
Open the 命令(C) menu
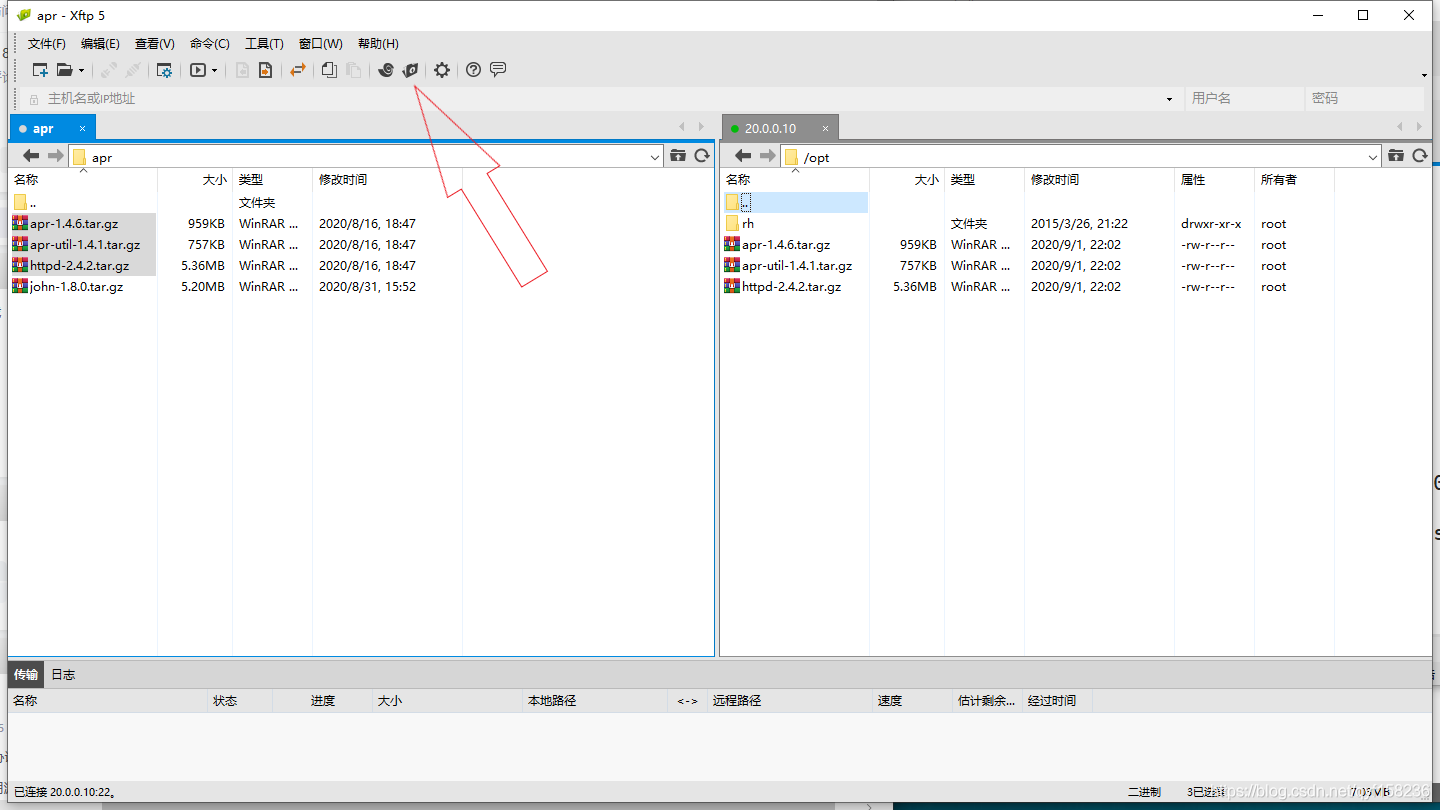tap(210, 44)
